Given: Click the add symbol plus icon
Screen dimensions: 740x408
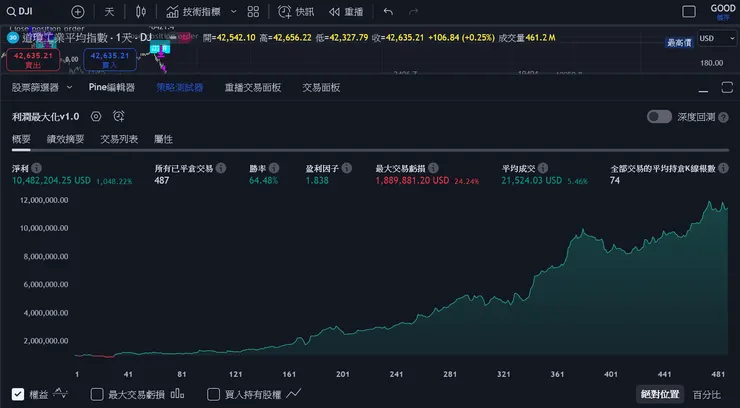Looking at the screenshot, I should click(x=77, y=12).
